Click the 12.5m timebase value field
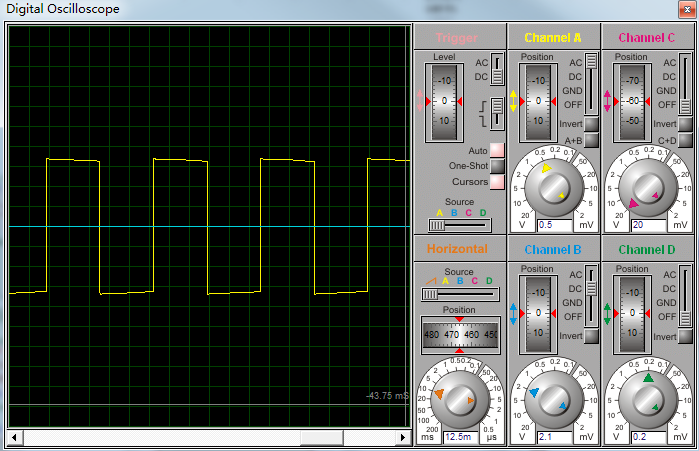Screen dimensions: 699x451 pos(461,437)
